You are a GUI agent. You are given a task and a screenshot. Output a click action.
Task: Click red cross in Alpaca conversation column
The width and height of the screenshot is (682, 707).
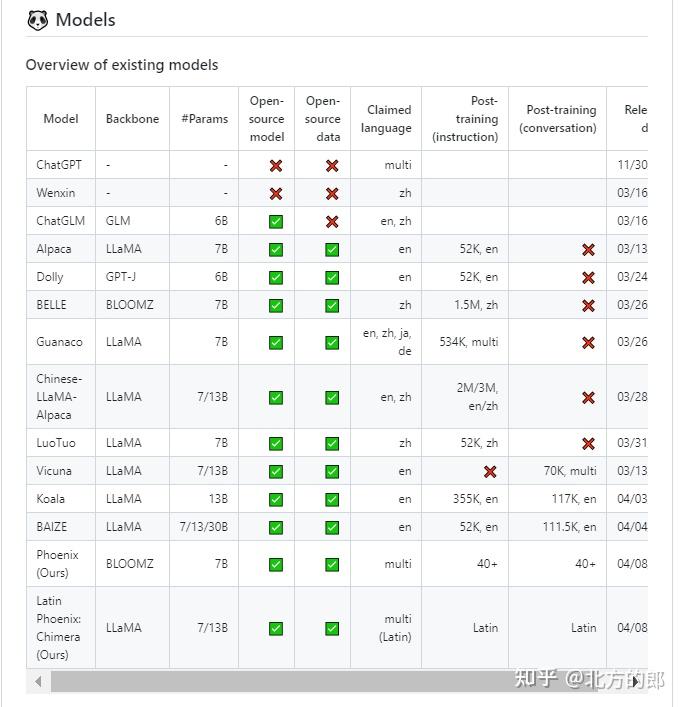(x=588, y=250)
